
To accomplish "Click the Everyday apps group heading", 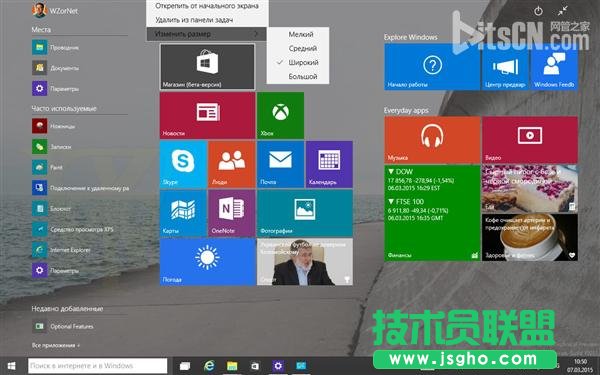I will pos(406,111).
